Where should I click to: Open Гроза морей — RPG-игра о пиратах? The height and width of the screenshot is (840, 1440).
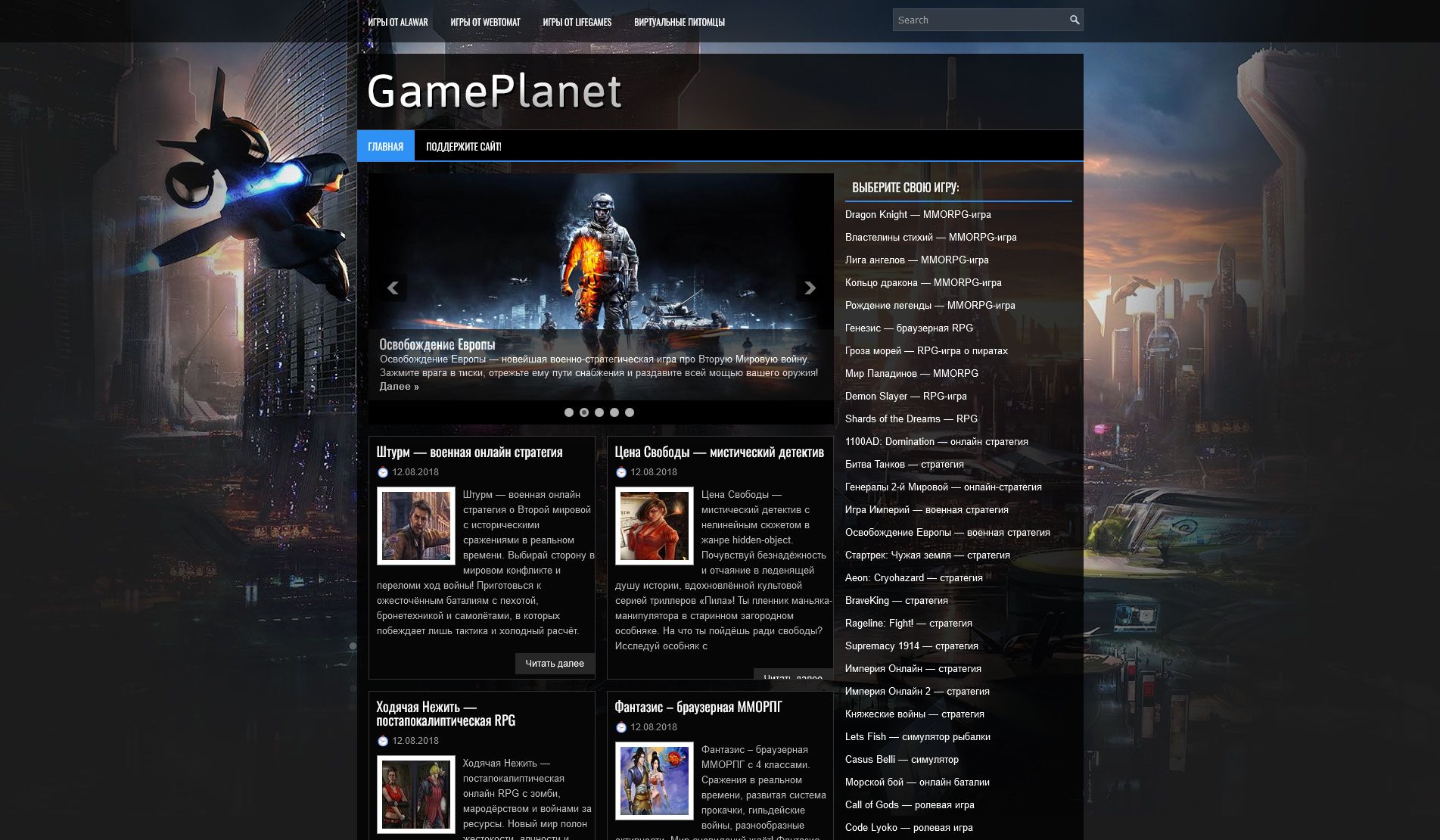926,350
